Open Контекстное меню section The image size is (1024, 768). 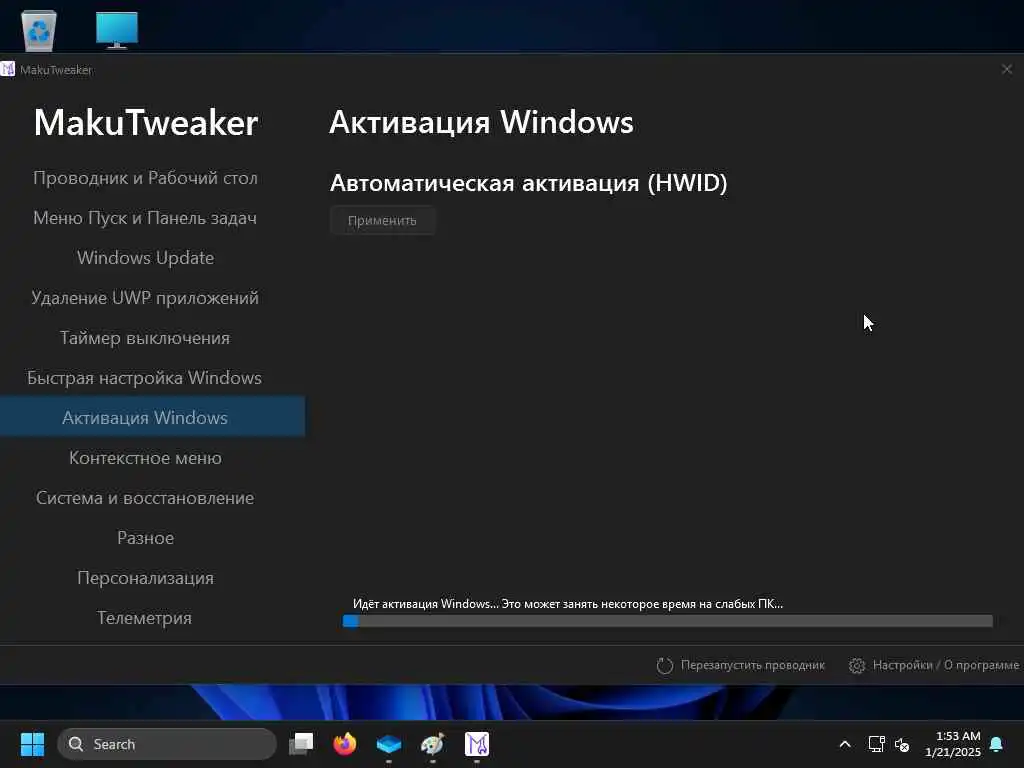(145, 458)
